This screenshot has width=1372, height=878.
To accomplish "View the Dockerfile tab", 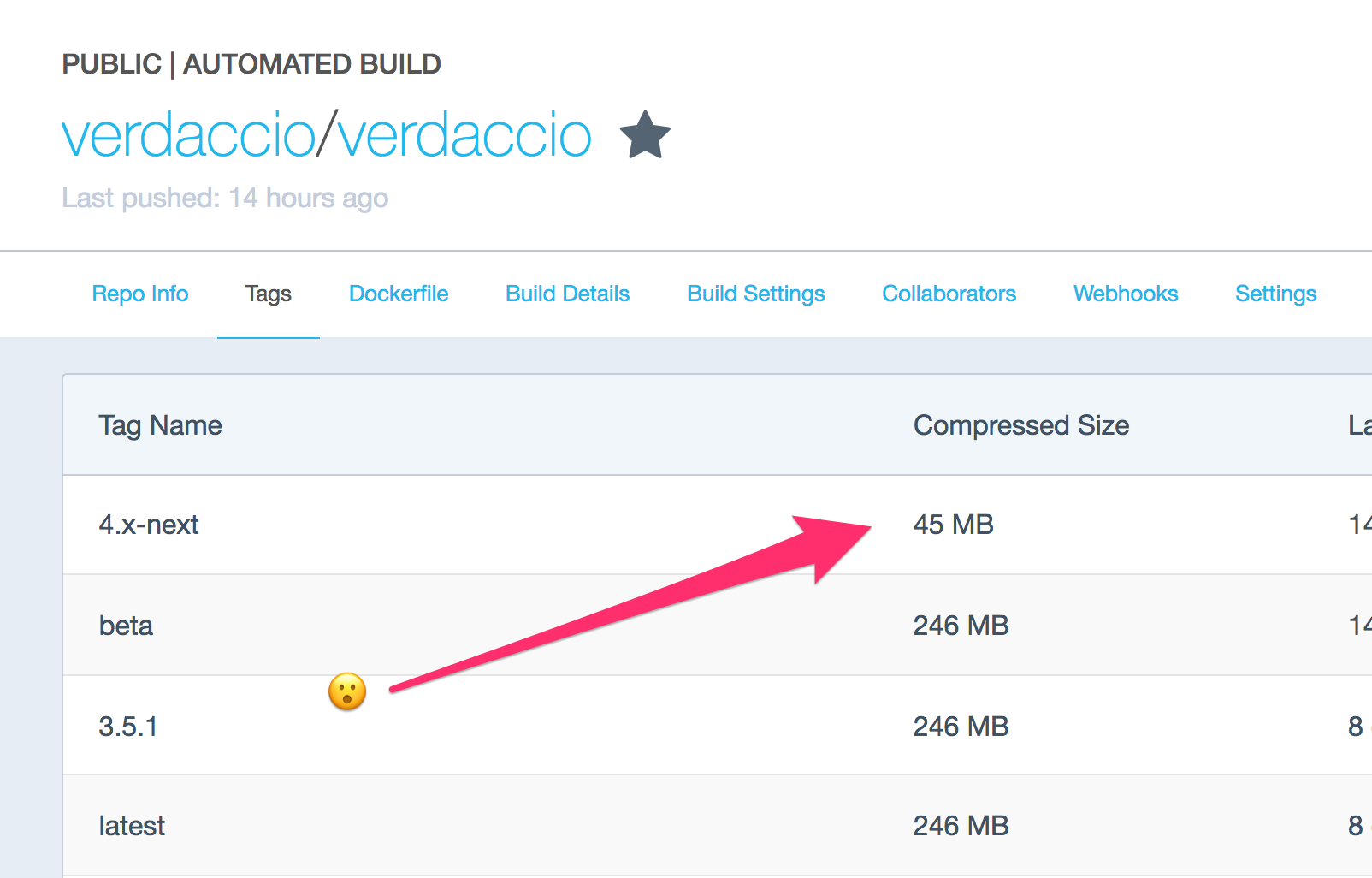I will click(x=398, y=294).
